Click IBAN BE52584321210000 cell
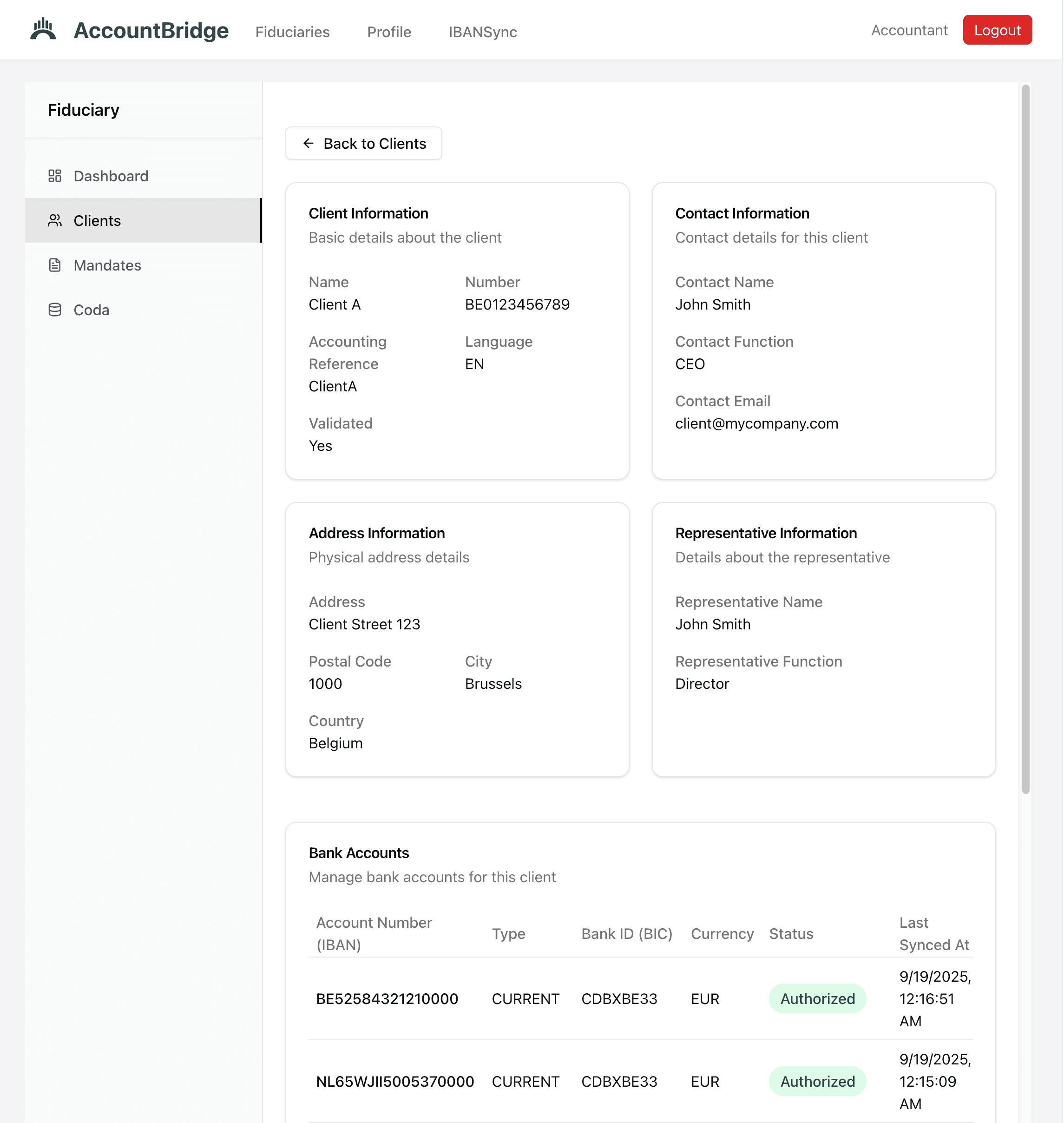1064x1123 pixels. (x=387, y=999)
